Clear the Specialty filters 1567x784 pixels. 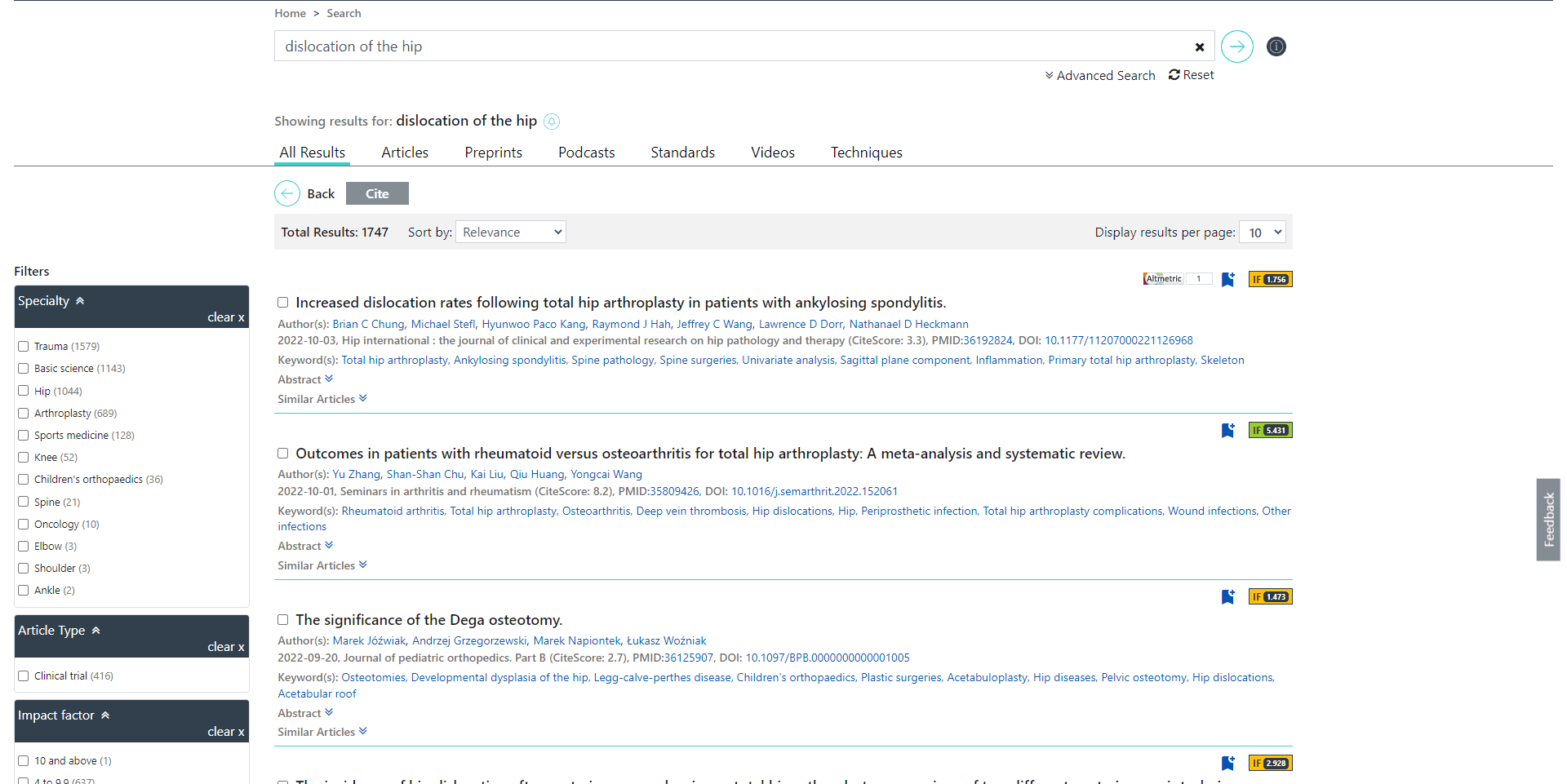tap(225, 317)
